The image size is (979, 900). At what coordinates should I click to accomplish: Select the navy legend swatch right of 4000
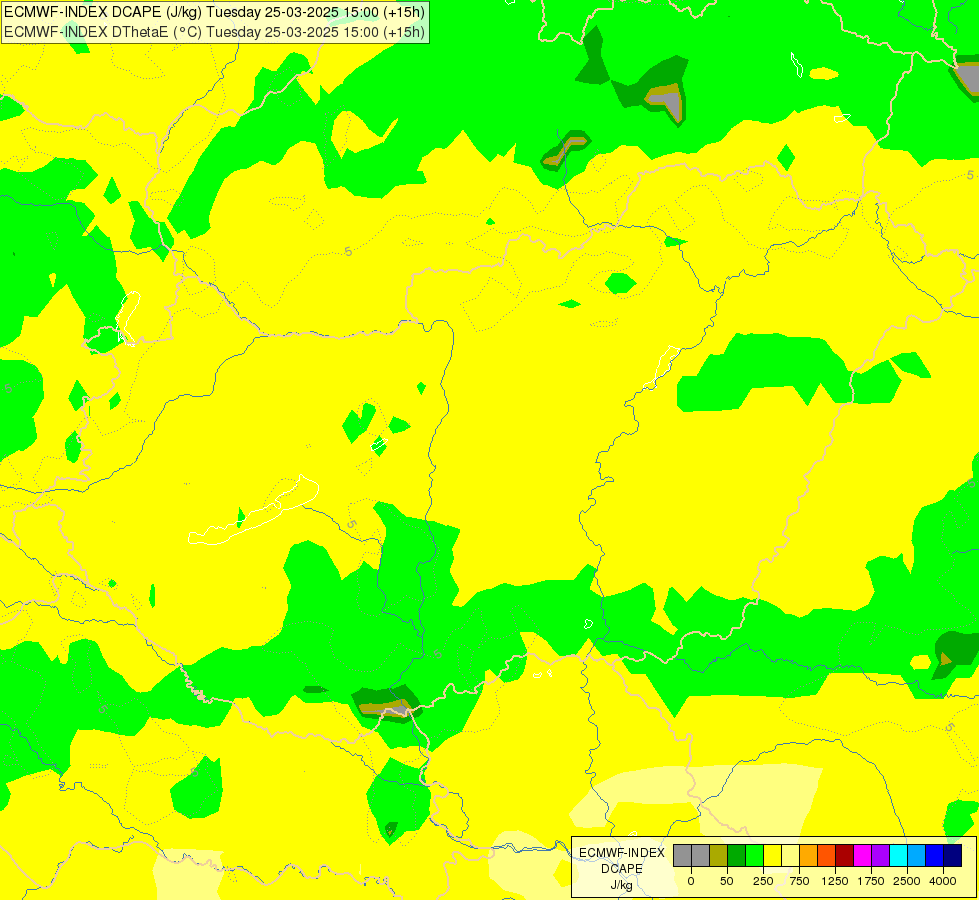coord(952,855)
